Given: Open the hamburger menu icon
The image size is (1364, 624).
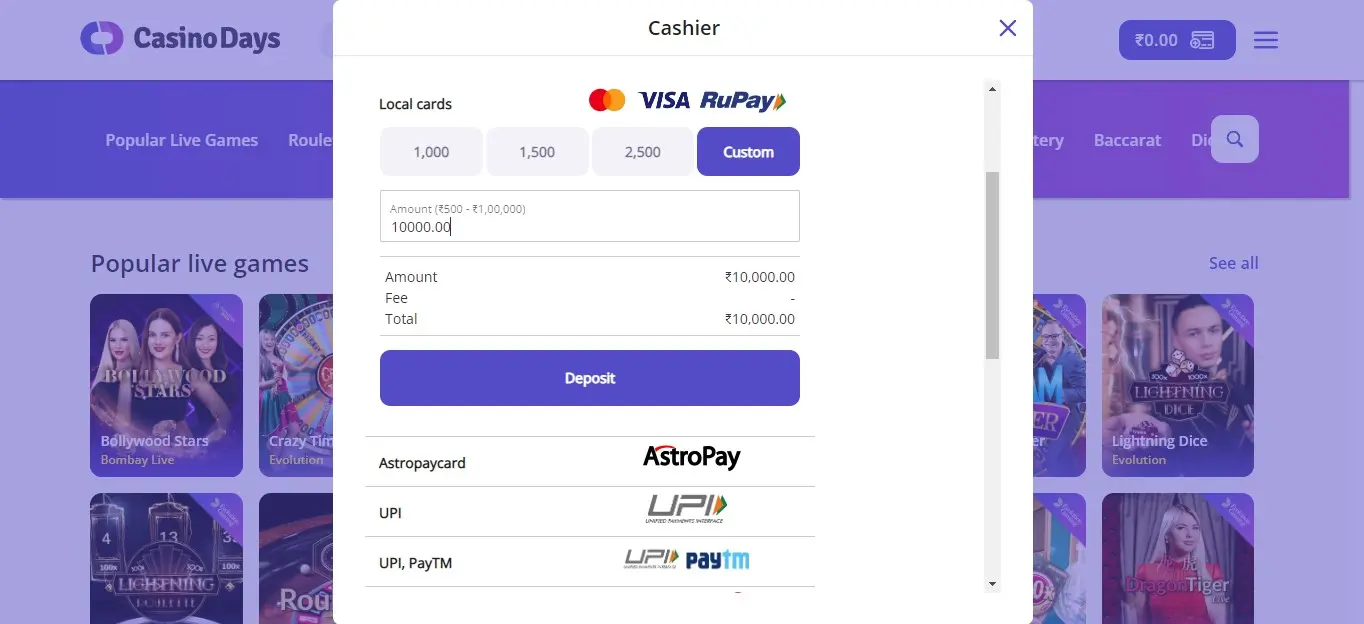Looking at the screenshot, I should click(x=1266, y=40).
